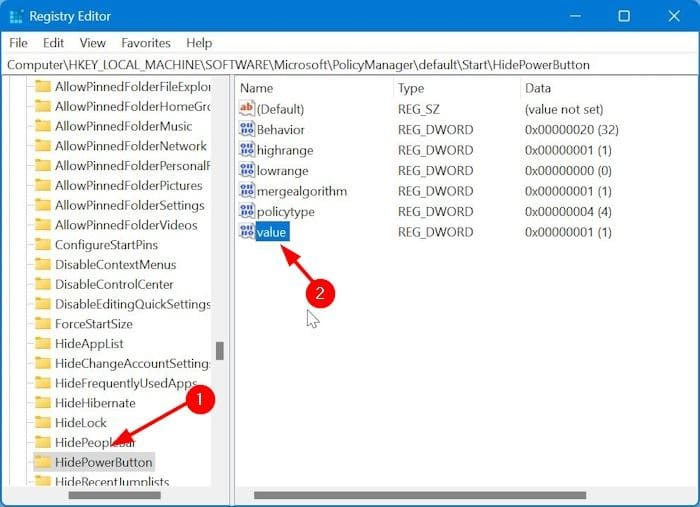The height and width of the screenshot is (507, 700).
Task: Select the lowrange value name
Action: (x=283, y=170)
